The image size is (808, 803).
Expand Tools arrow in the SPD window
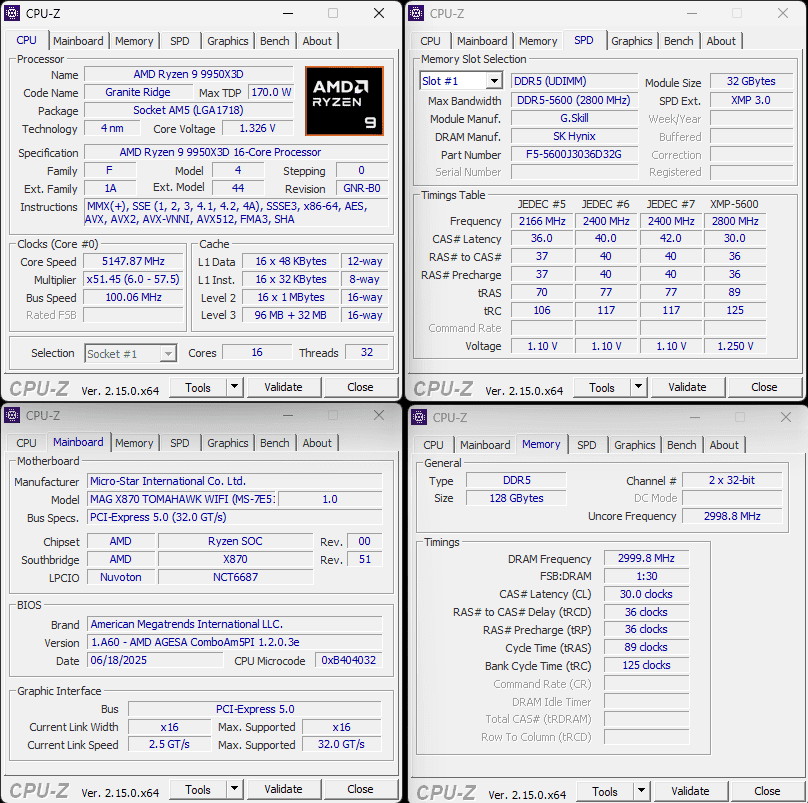(638, 387)
